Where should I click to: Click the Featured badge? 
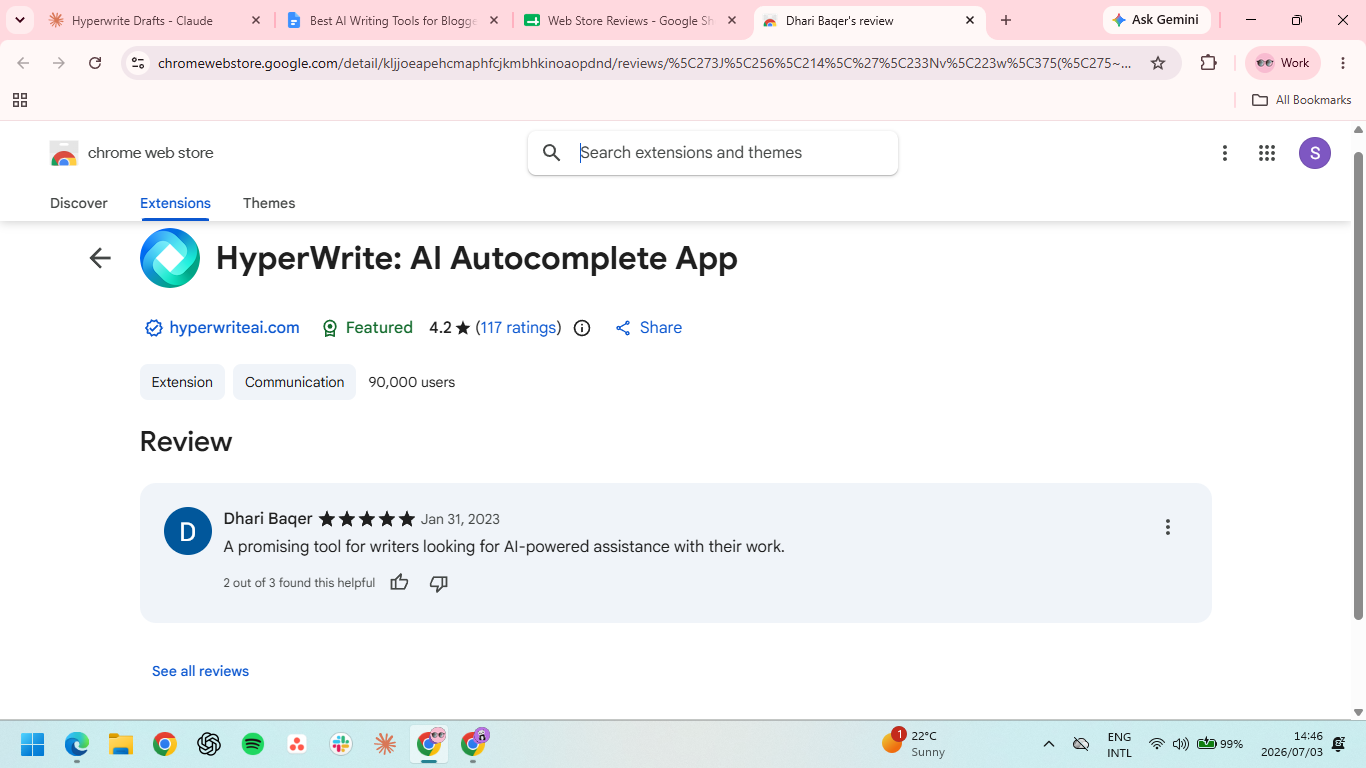[x=367, y=328]
